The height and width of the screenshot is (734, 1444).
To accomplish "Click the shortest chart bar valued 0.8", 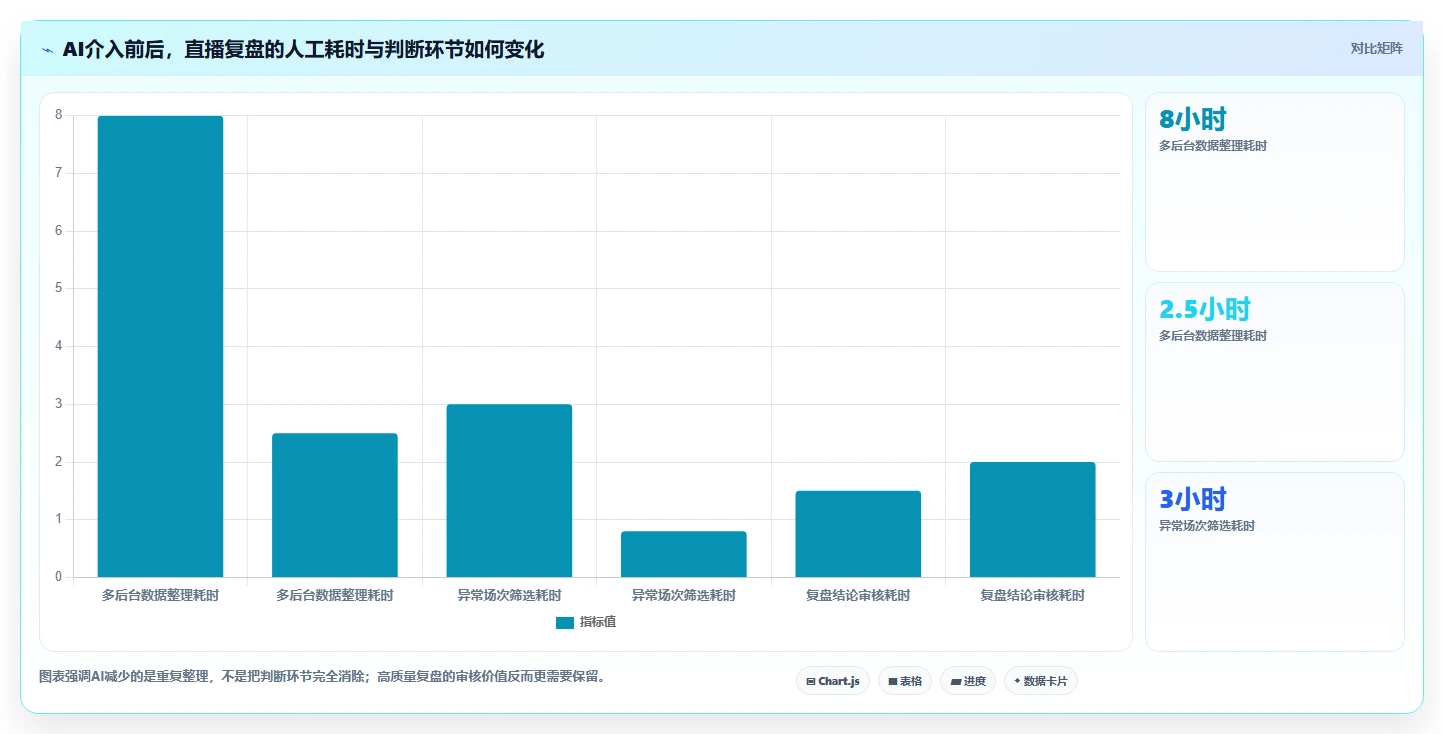I will click(684, 554).
